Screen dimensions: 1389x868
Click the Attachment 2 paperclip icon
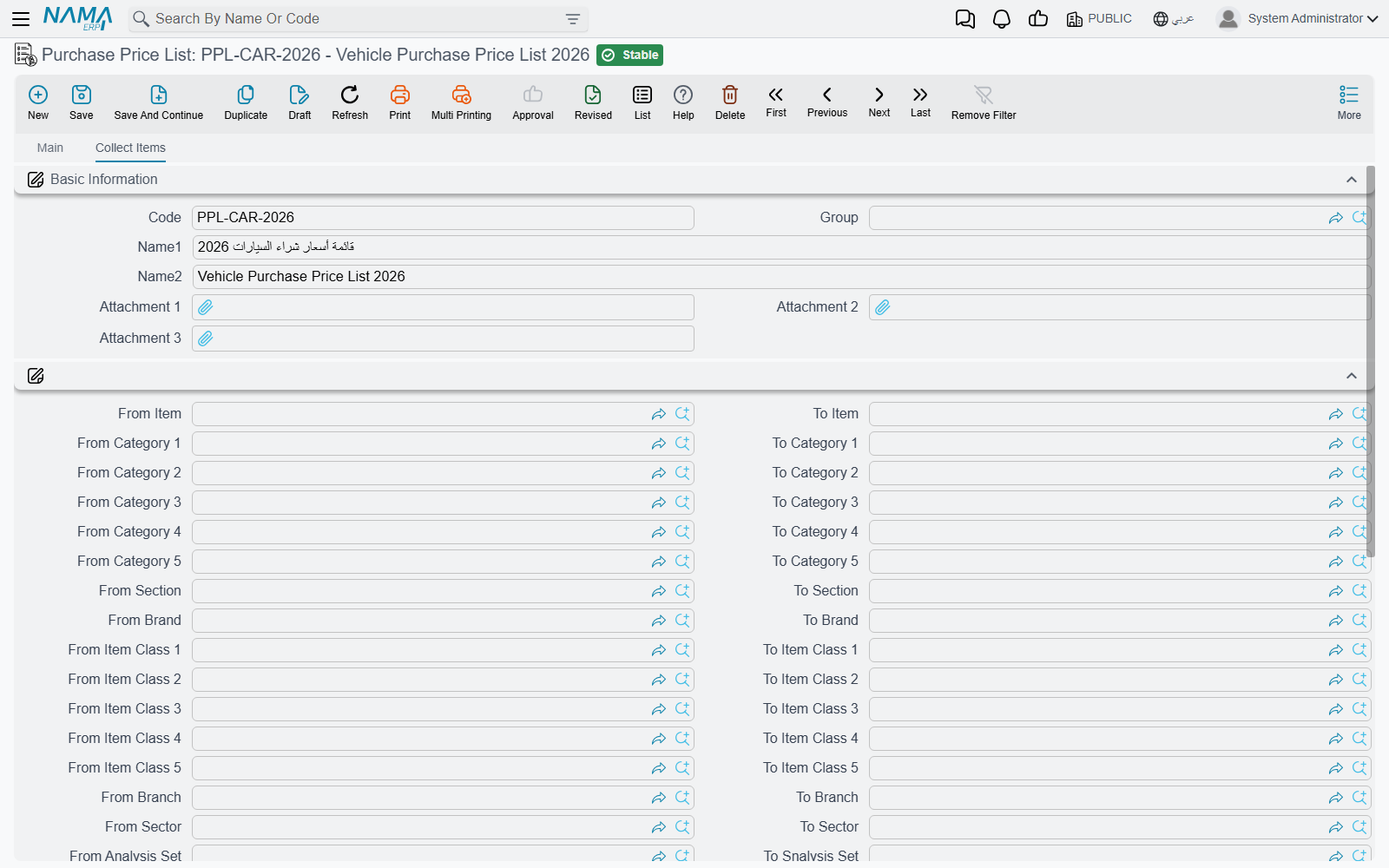[883, 307]
